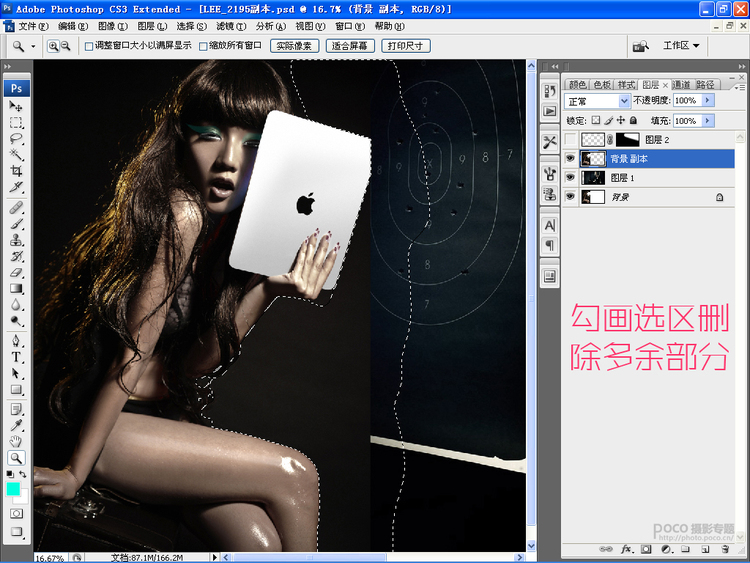Click the zoom out option icon
This screenshot has height=563, width=750.
point(66,46)
